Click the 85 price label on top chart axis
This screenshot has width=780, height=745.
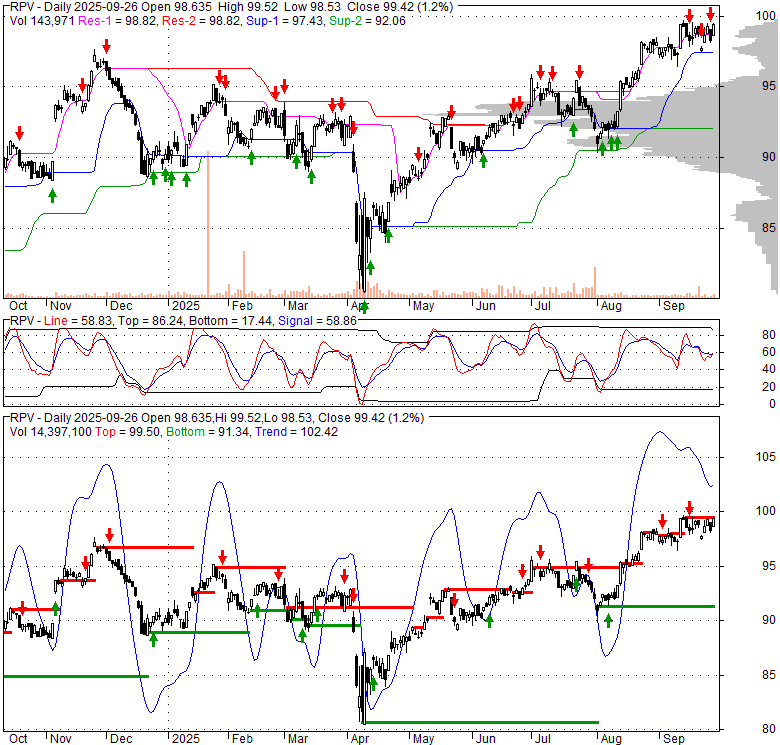tap(769, 228)
